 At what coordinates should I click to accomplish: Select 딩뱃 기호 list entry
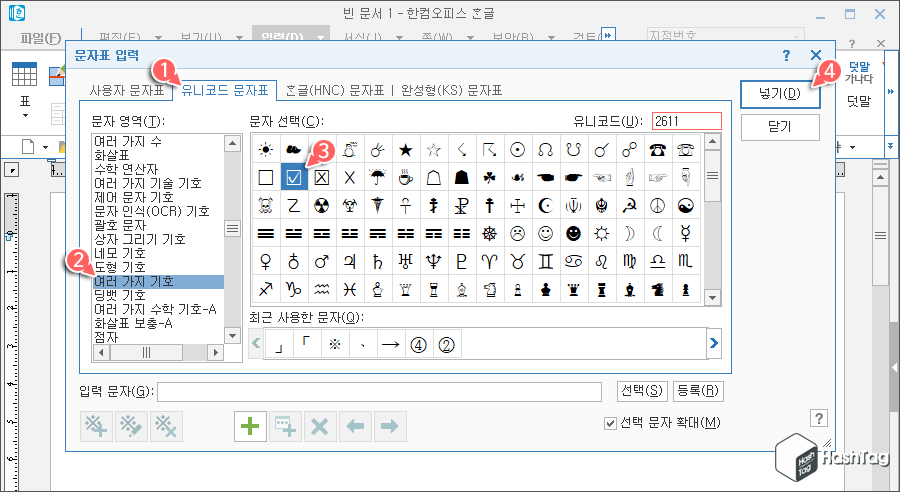click(158, 295)
